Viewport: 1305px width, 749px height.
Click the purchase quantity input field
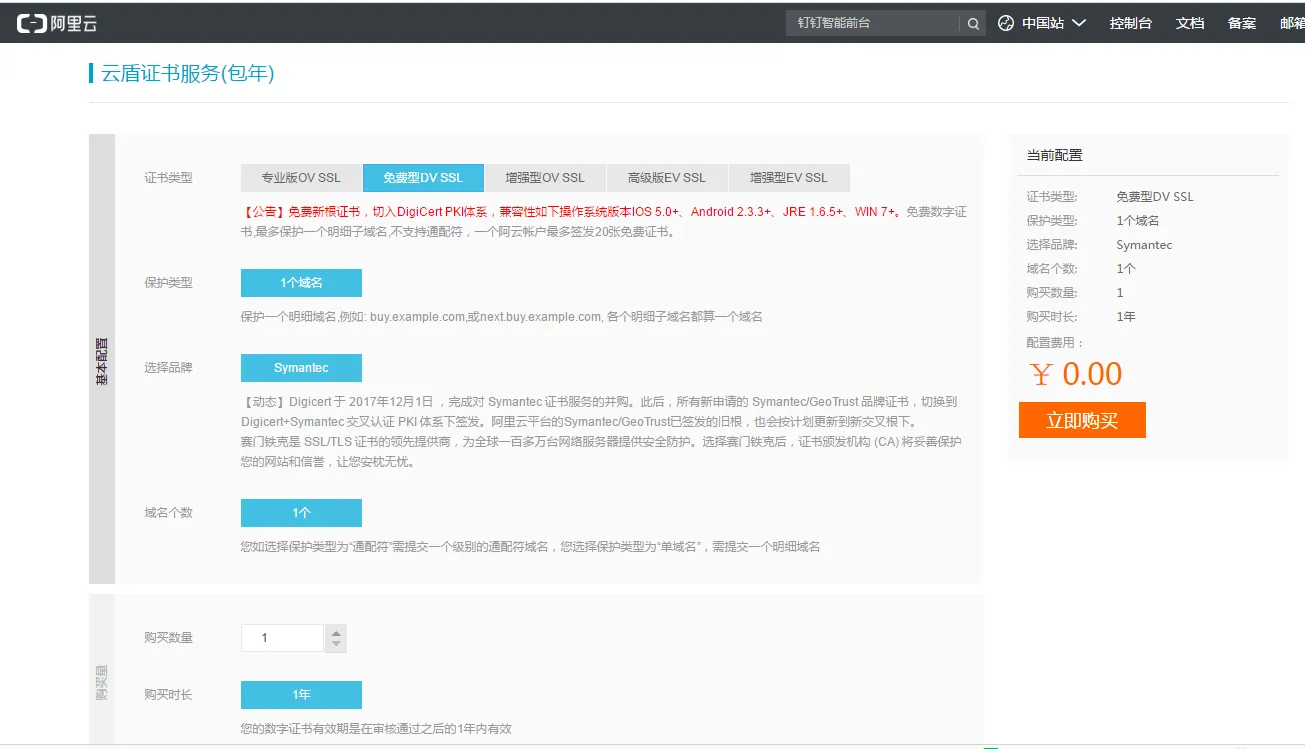(282, 638)
